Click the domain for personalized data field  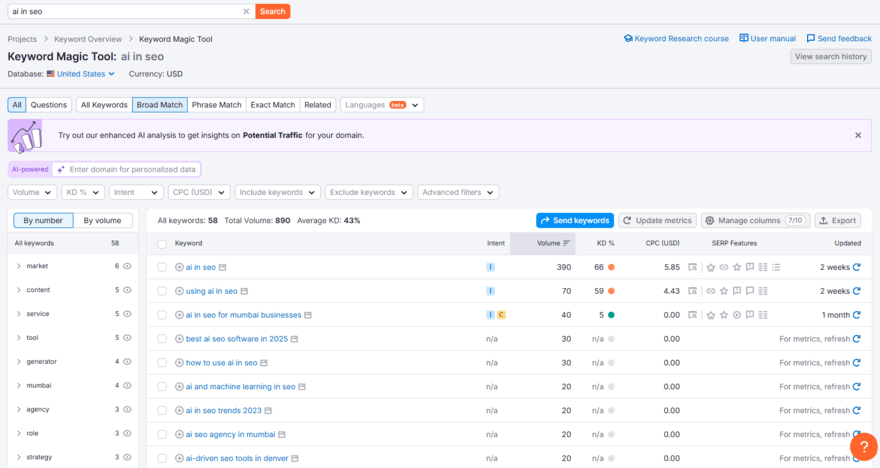[126, 169]
